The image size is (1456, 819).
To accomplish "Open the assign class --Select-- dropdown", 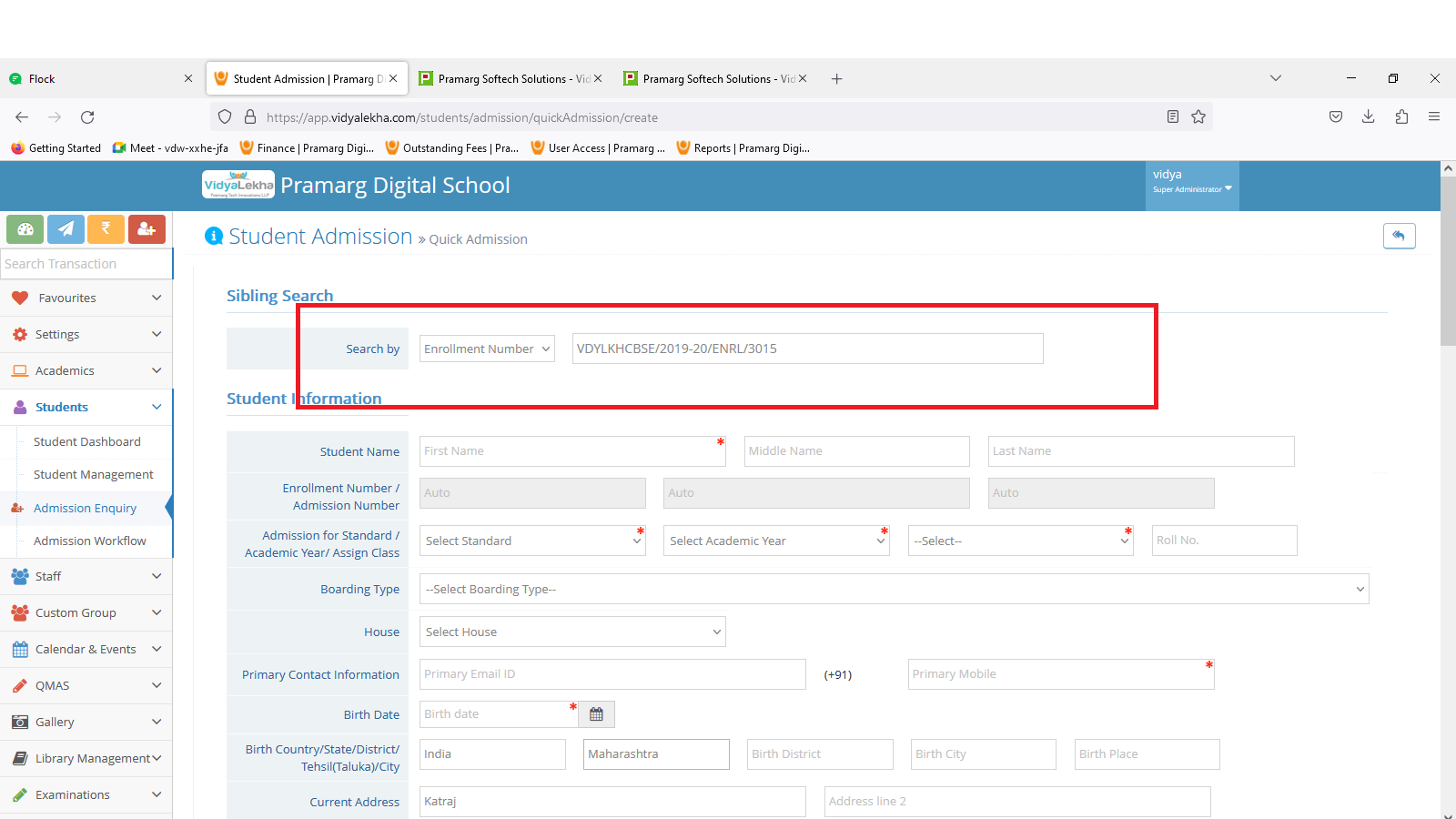I will 1020,541.
